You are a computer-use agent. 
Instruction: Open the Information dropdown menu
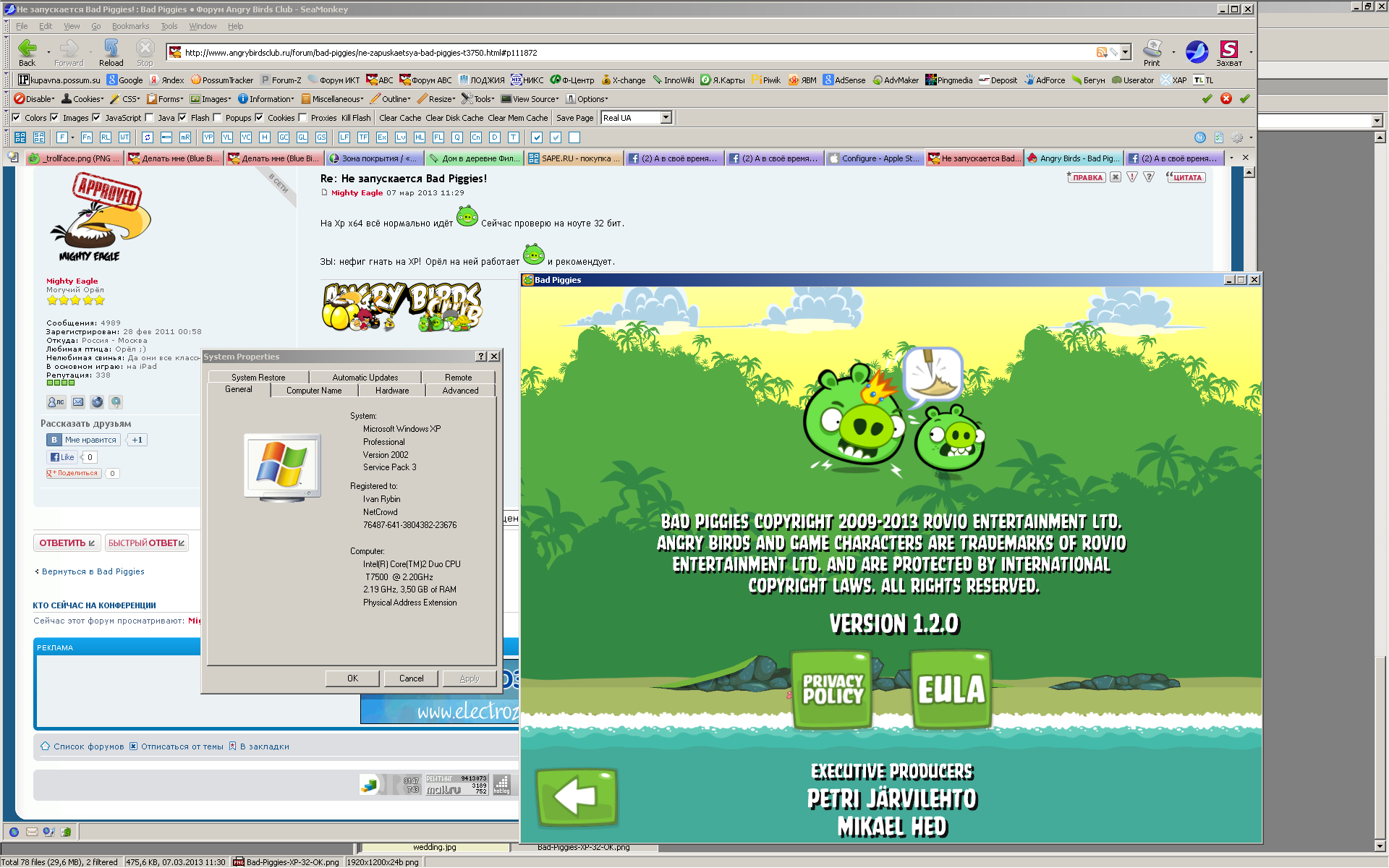266,99
